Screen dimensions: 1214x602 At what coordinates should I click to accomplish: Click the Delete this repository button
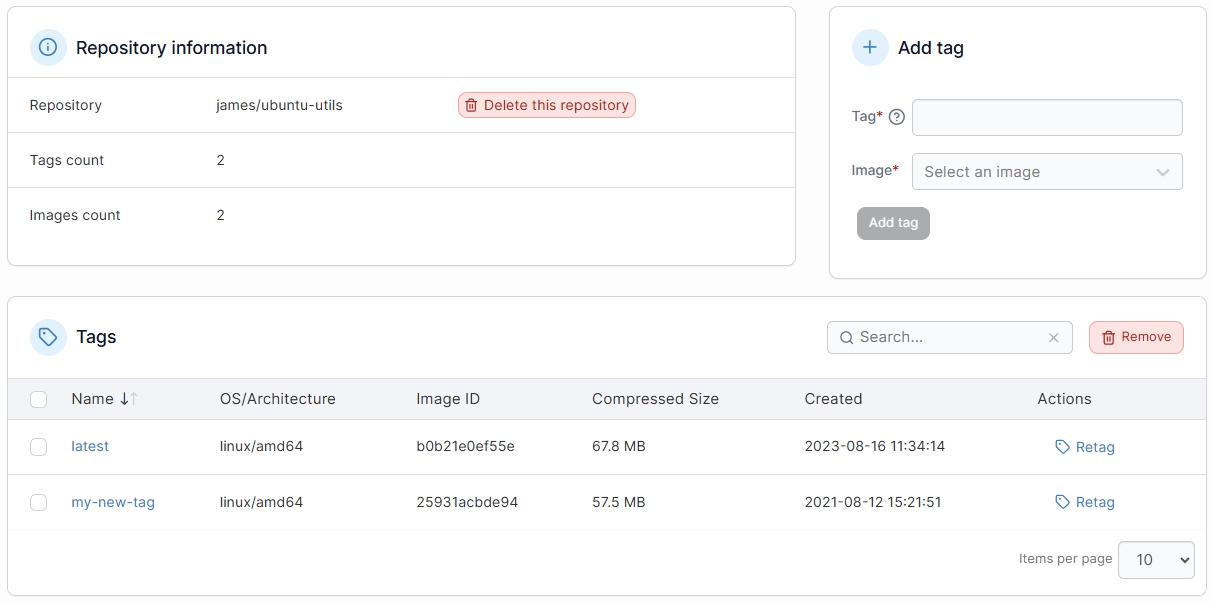pyautogui.click(x=546, y=105)
